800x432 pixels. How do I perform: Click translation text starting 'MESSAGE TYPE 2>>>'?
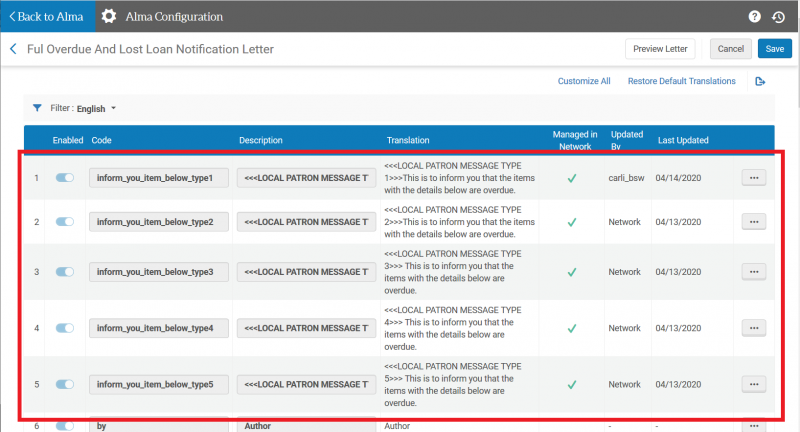click(459, 222)
